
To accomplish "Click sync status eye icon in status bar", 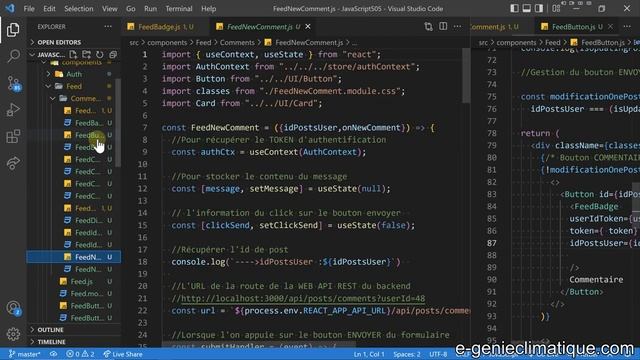I will pos(53,354).
